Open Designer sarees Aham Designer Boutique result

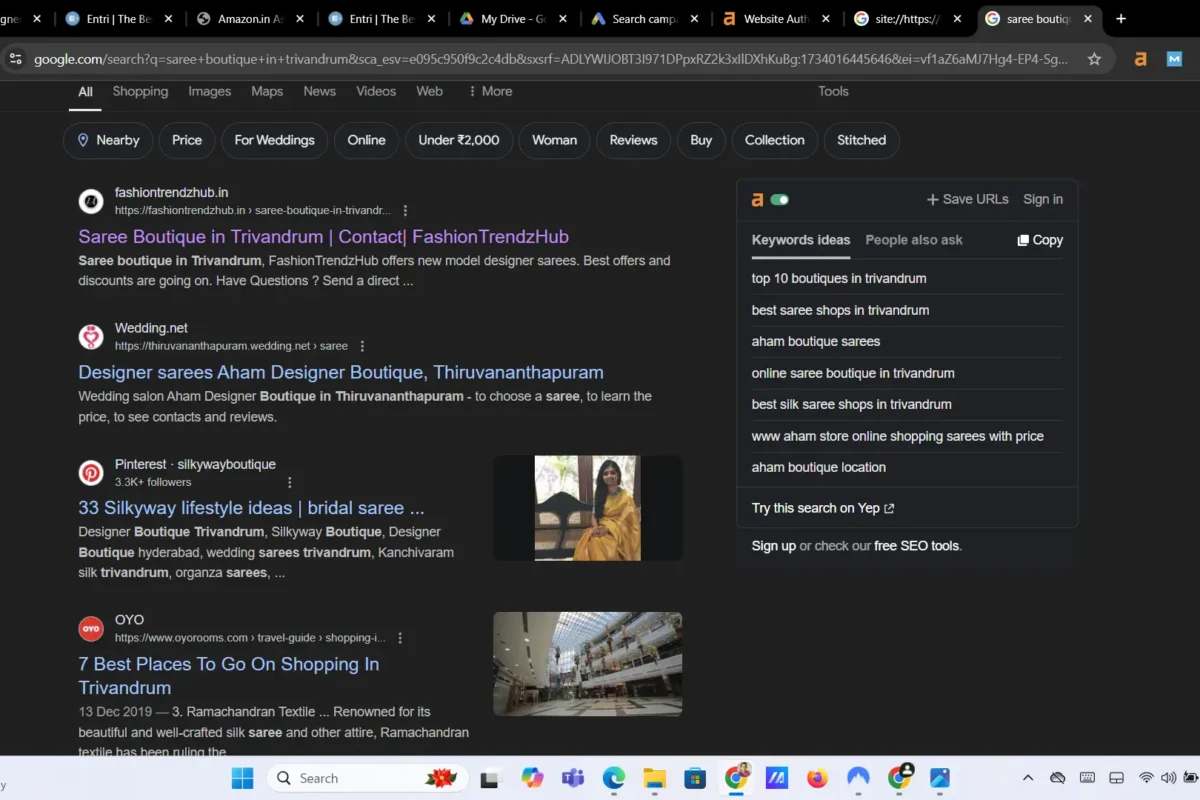tap(341, 372)
